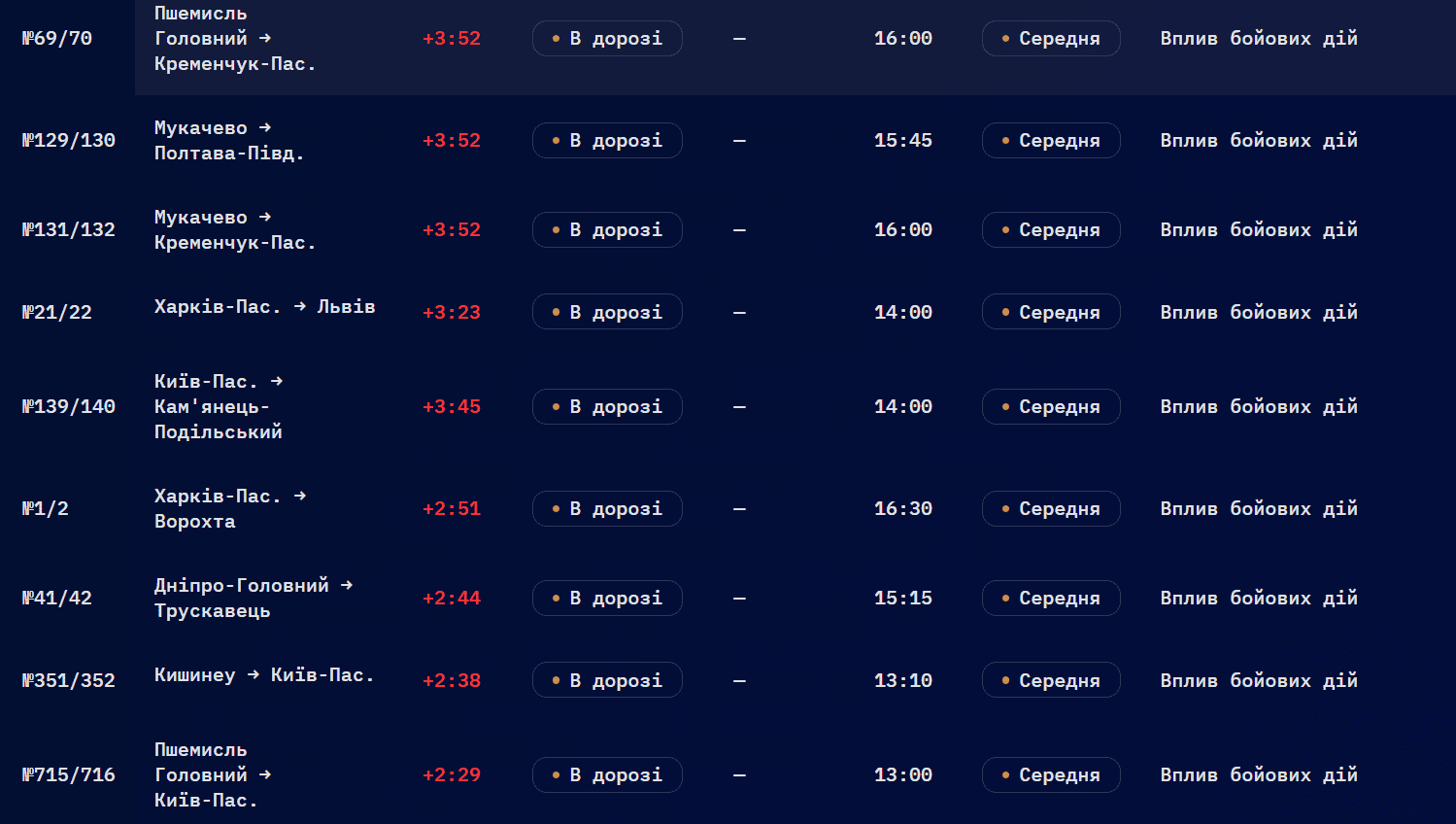Click the Кишинеу → Київ-Пас. route
Image resolution: width=1456 pixels, height=824 pixels.
264,675
